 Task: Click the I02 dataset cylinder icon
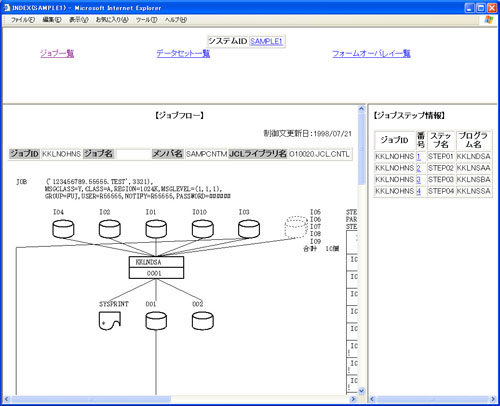[x=110, y=229]
